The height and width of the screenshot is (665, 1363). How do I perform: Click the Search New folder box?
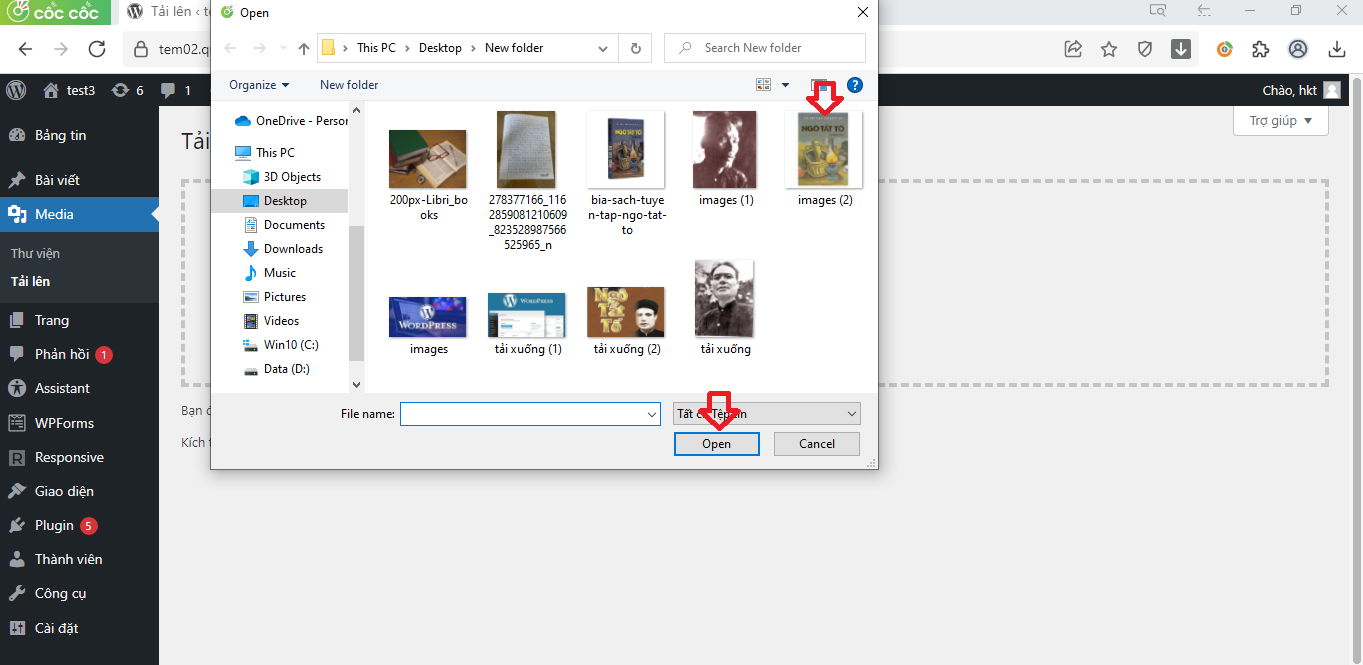click(x=765, y=48)
